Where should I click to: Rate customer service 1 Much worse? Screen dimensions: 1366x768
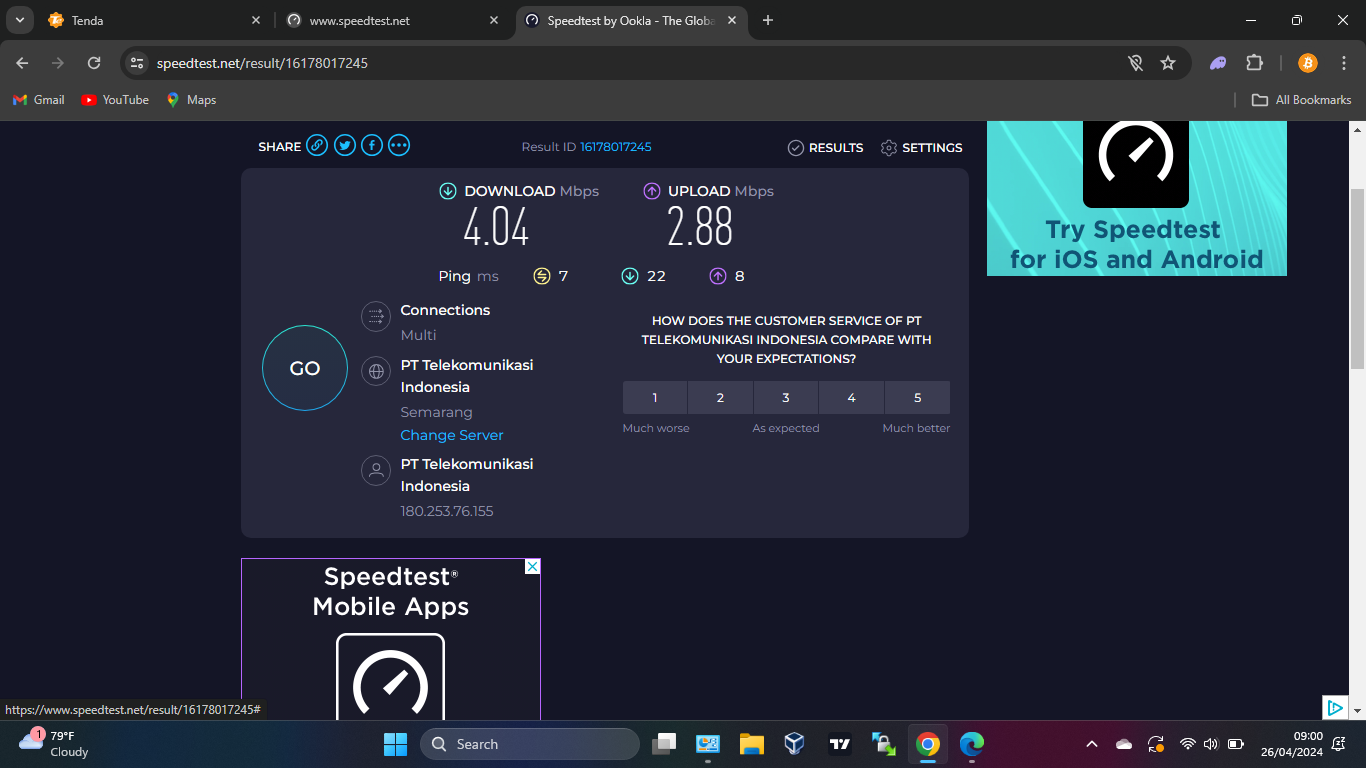655,398
